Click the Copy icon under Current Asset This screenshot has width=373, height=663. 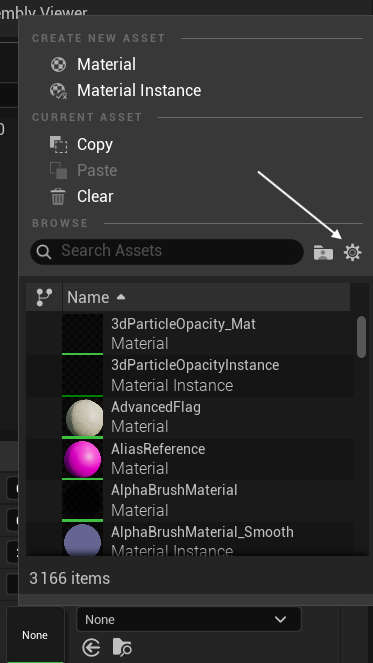tap(58, 145)
